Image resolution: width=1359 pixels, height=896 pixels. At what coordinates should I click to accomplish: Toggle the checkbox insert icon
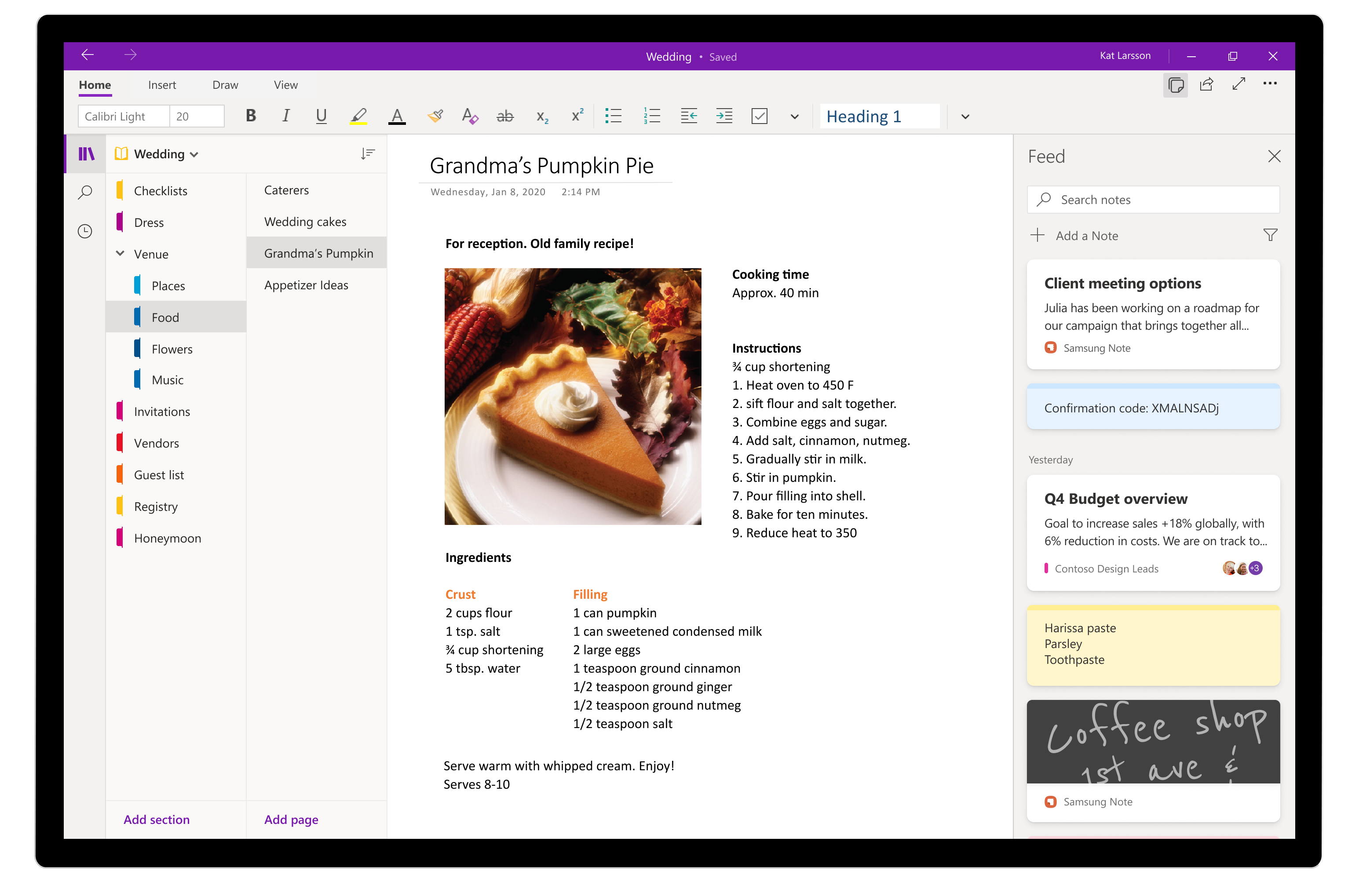pos(761,117)
